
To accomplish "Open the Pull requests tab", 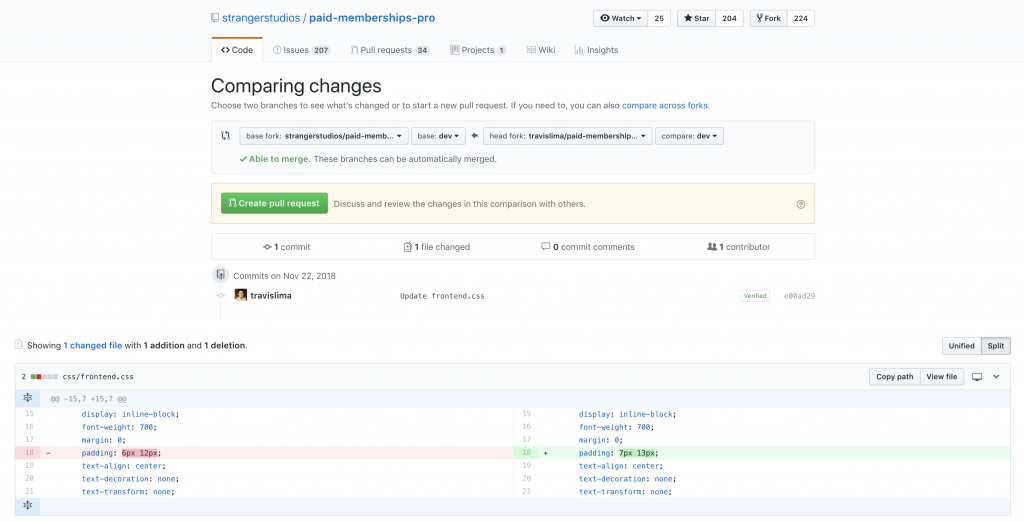I will pyautogui.click(x=390, y=50).
